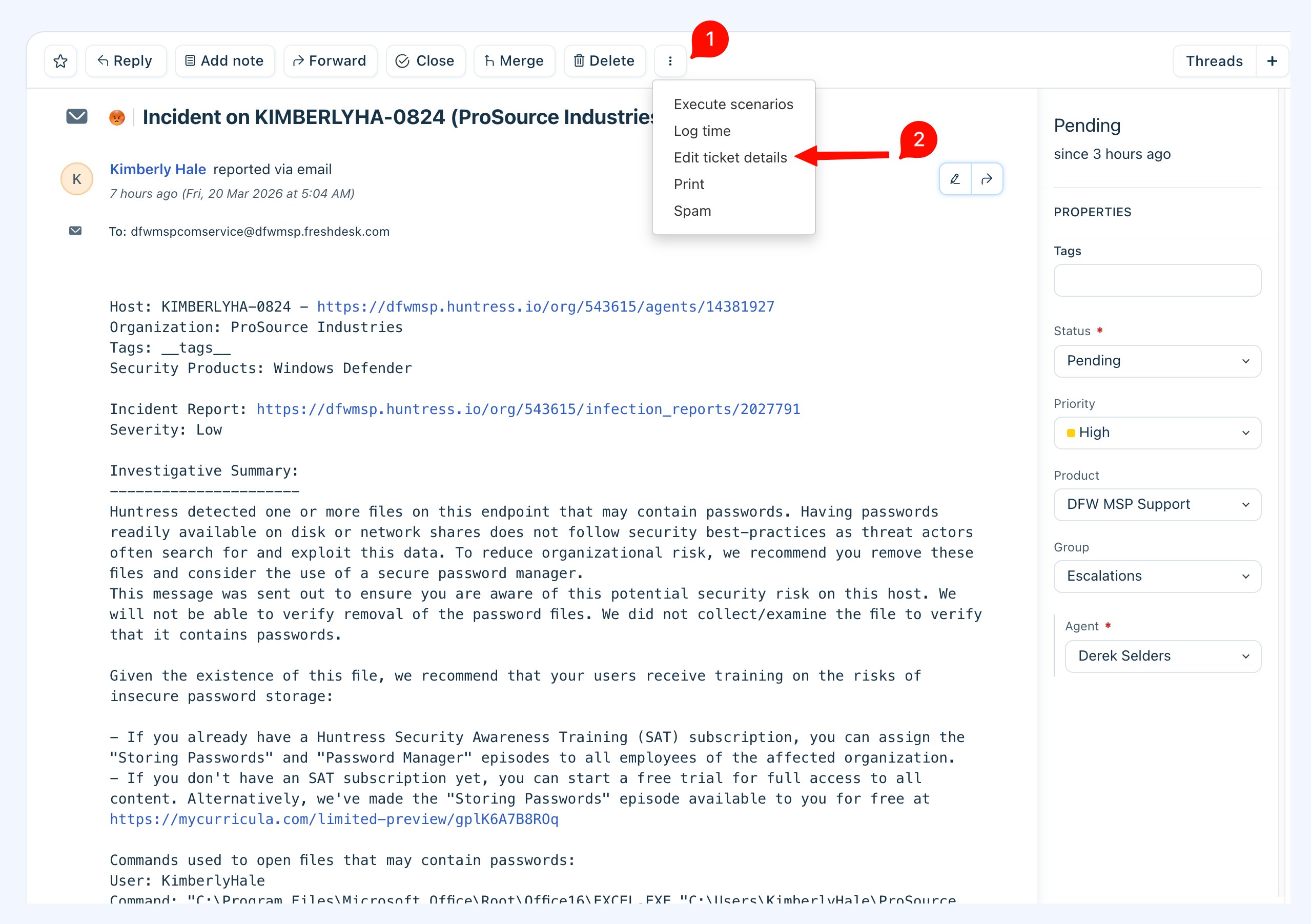
Task: Select Execute scenarios menu entry
Action: point(733,105)
